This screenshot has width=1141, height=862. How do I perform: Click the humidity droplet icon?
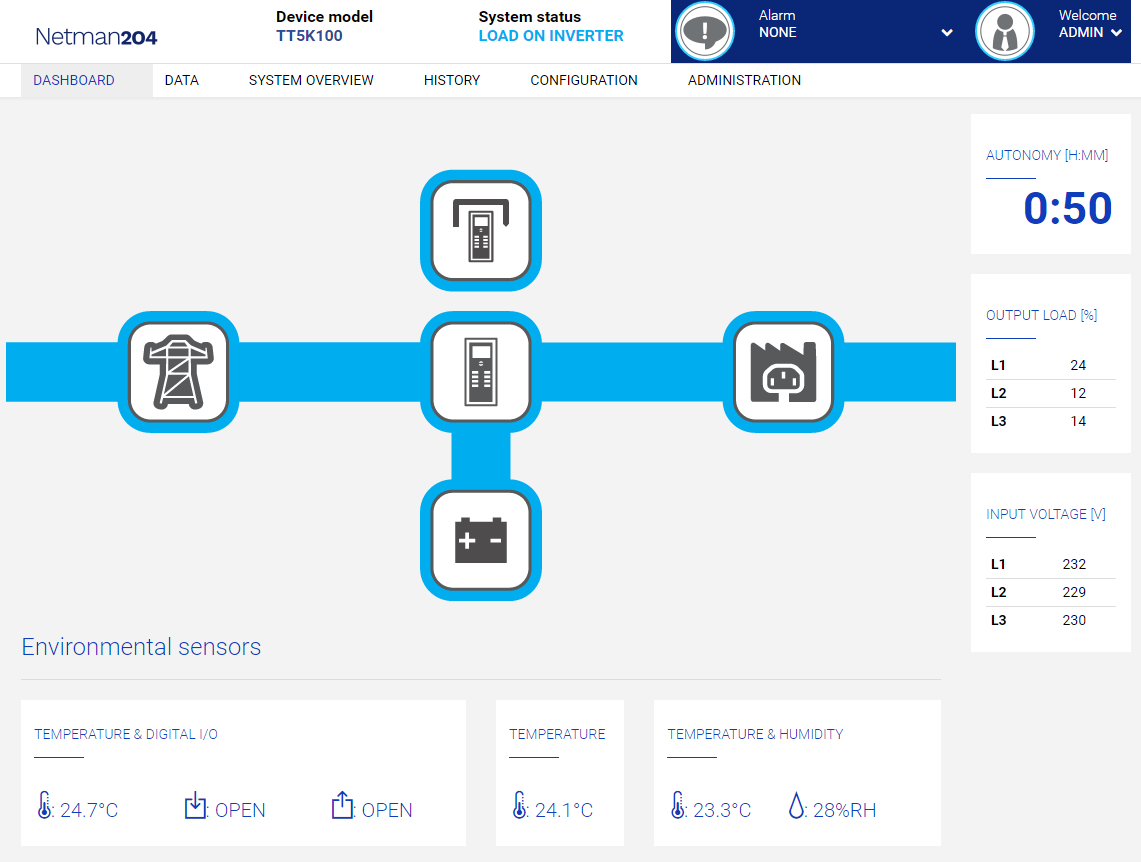(796, 806)
